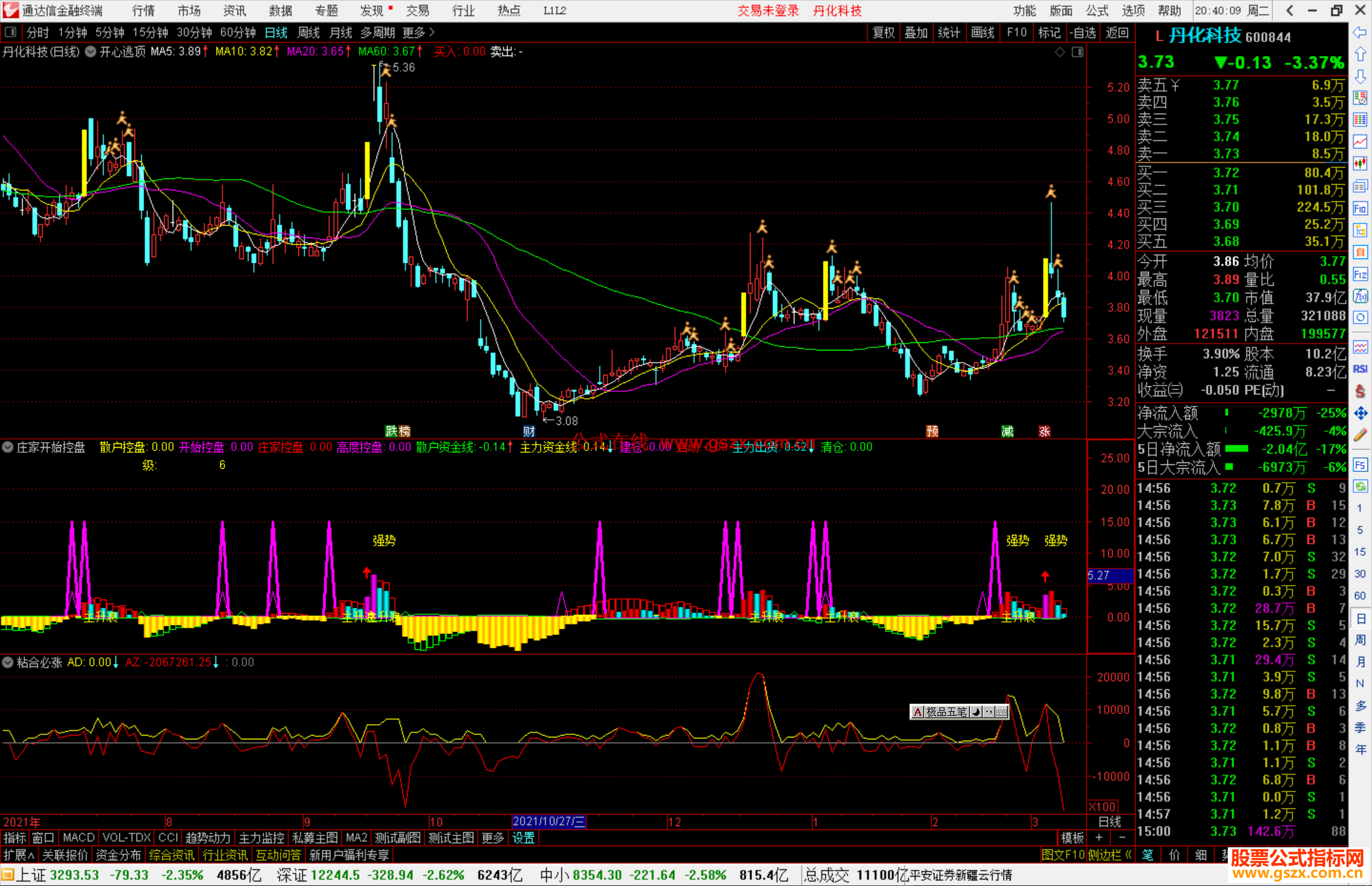The height and width of the screenshot is (886, 1372).
Task: Open the f(x) formula icon in sidebar
Action: [x=1360, y=296]
